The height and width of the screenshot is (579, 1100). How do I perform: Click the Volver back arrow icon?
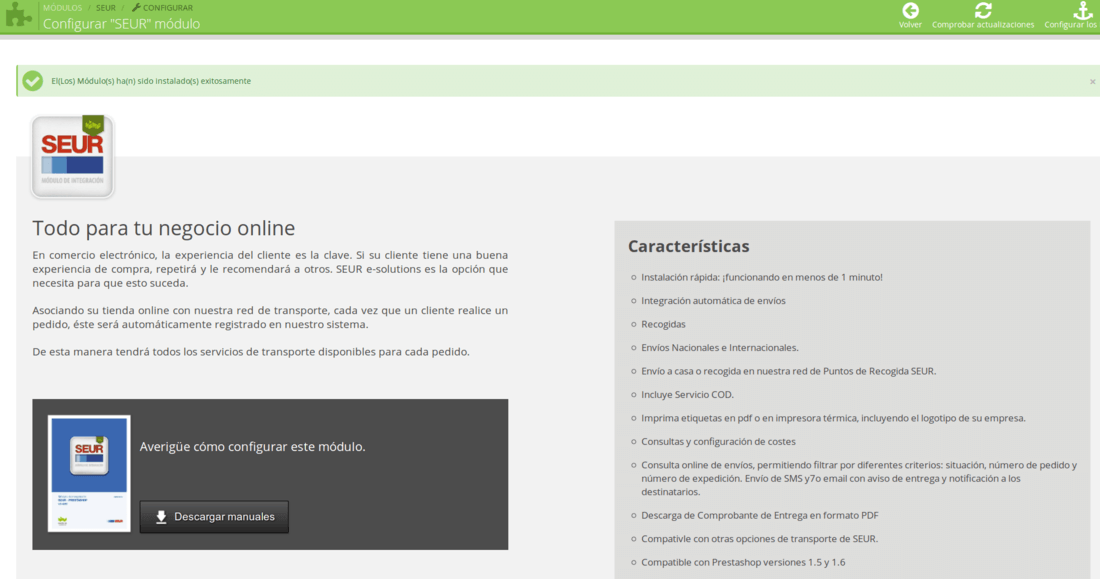coord(911,11)
